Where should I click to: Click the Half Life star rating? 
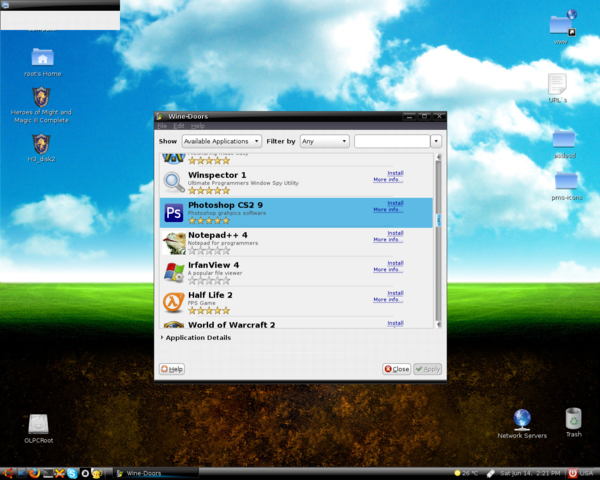tap(209, 310)
